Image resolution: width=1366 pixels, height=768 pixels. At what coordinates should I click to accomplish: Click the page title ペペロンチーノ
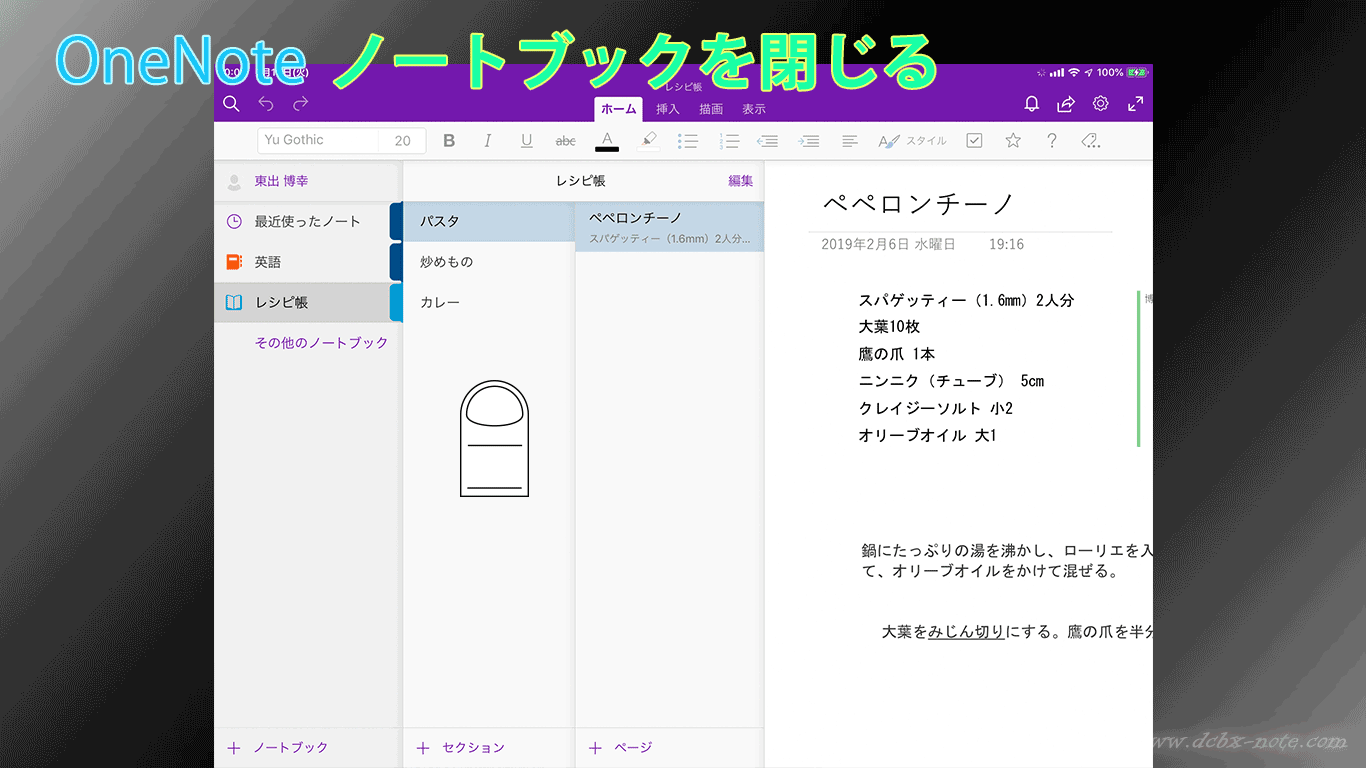tap(918, 205)
